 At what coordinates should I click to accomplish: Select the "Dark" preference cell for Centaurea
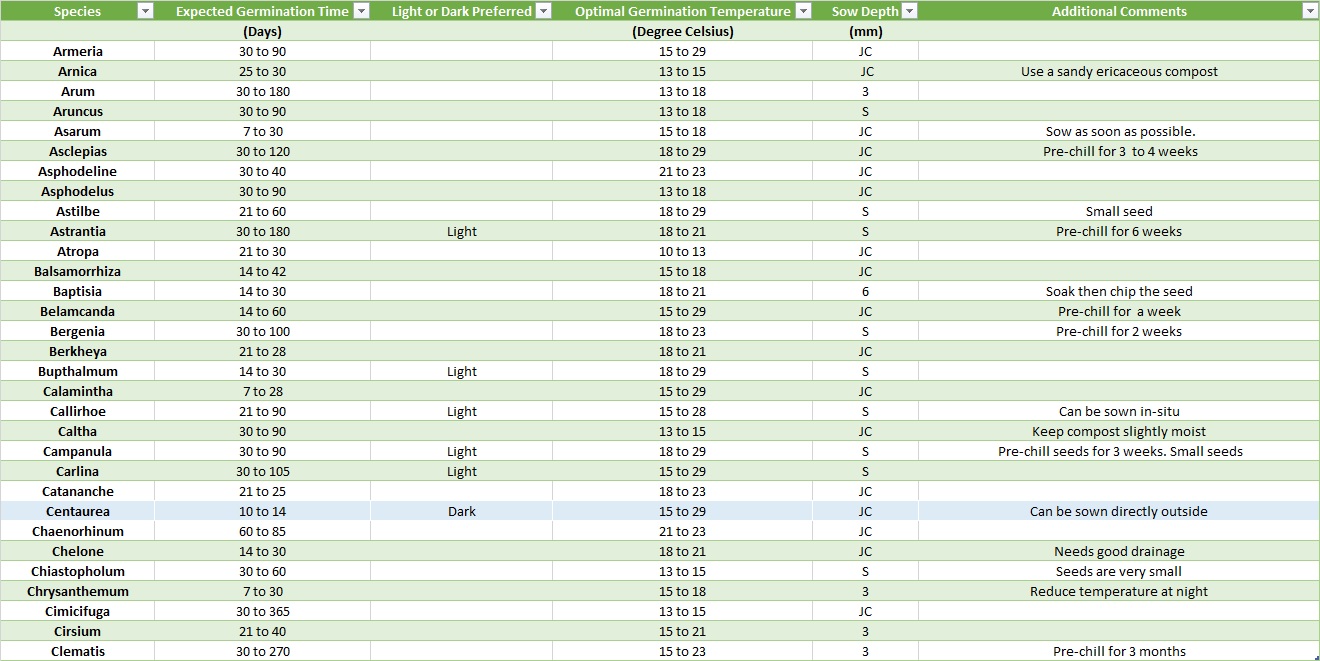(x=462, y=511)
